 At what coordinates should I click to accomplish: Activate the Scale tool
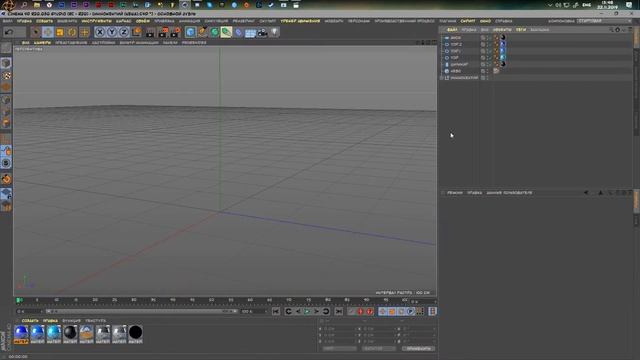click(x=60, y=32)
